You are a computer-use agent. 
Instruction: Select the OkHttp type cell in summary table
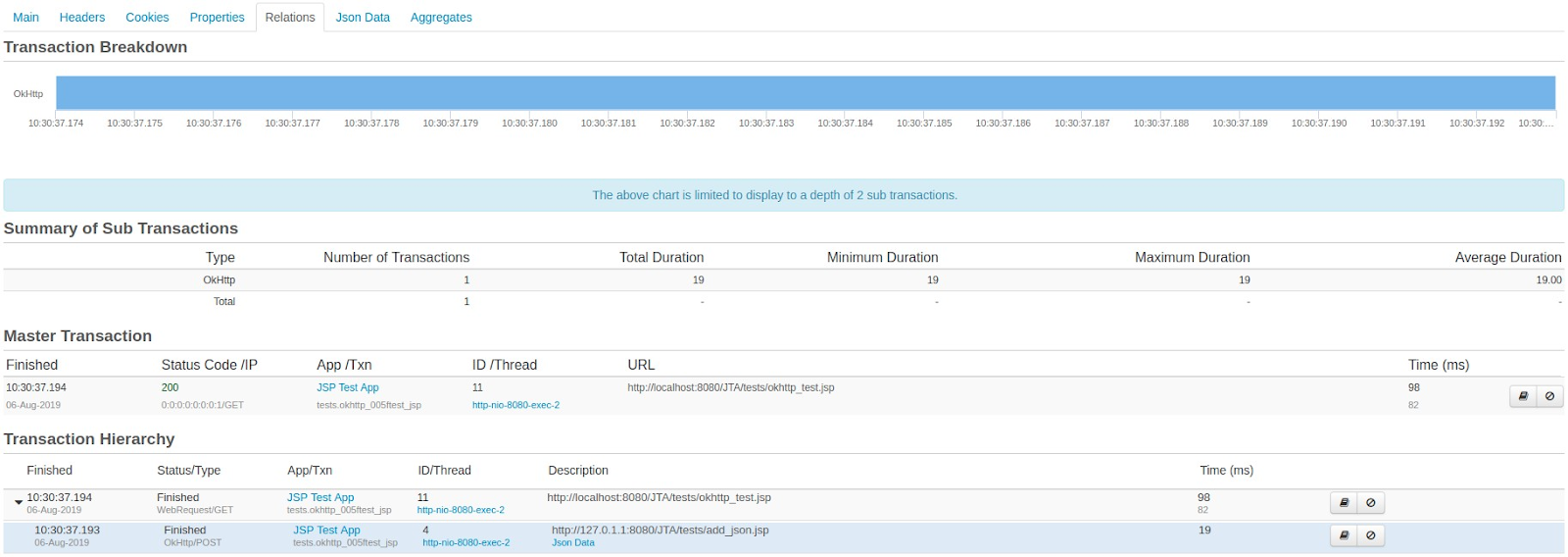(x=219, y=279)
